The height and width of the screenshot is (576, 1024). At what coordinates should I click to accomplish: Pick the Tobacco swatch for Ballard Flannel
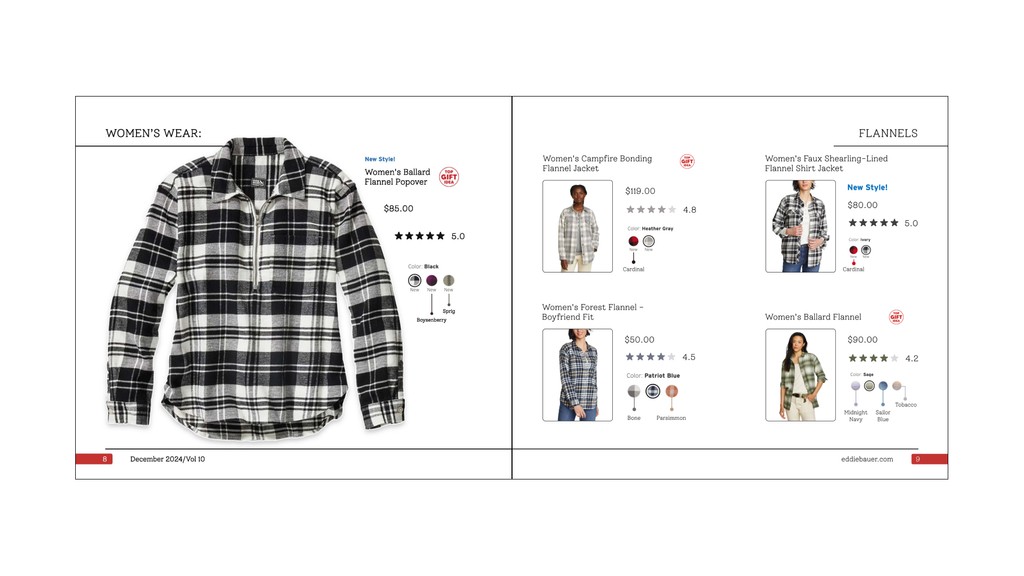coord(897,385)
